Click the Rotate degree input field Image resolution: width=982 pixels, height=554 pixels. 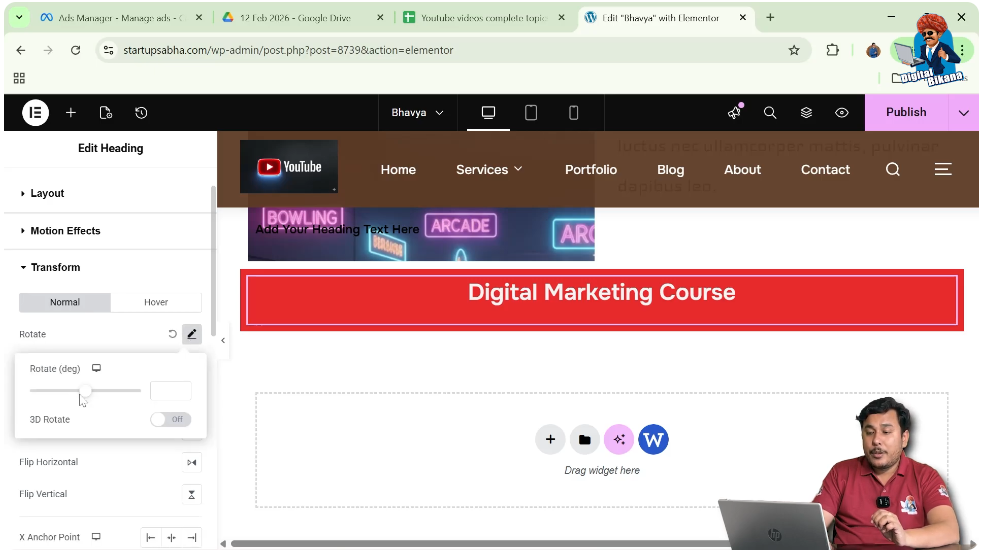(170, 391)
